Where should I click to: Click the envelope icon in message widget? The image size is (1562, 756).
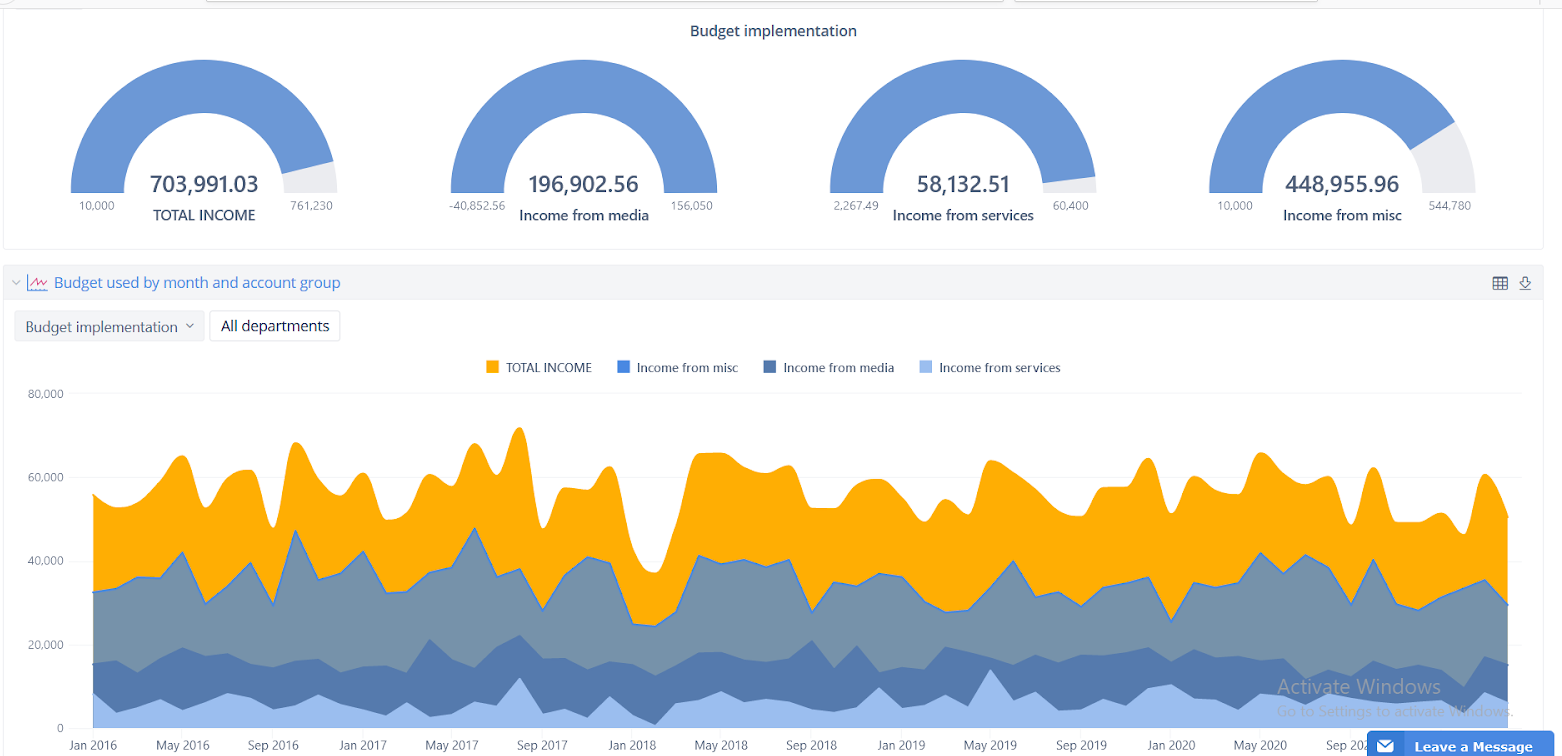coord(1385,746)
